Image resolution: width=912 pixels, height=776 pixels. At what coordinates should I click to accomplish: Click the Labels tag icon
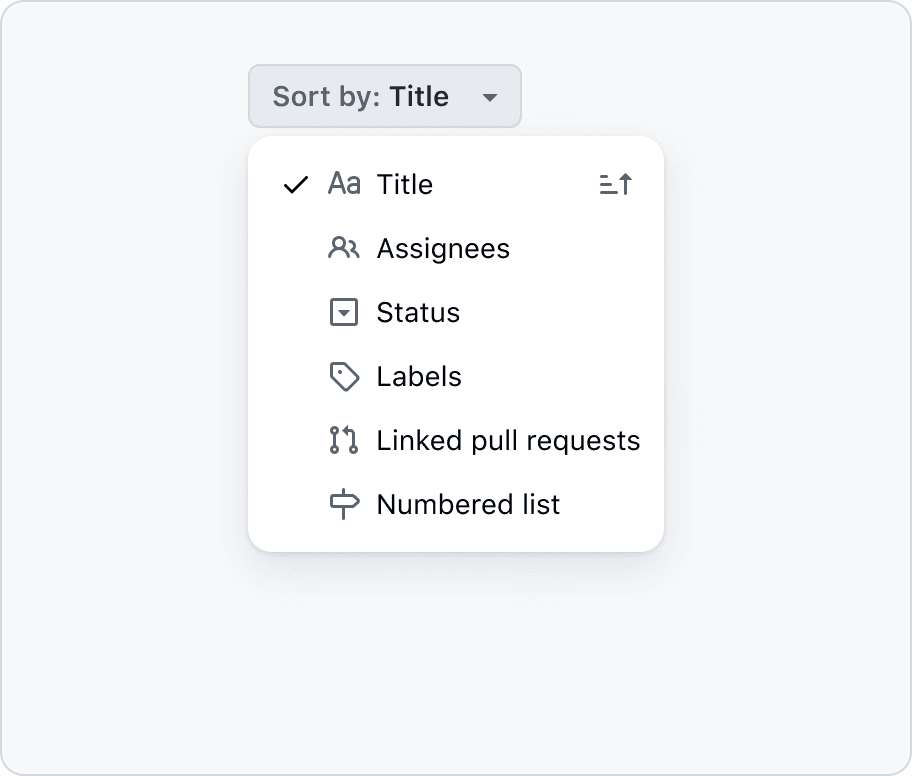click(x=344, y=377)
